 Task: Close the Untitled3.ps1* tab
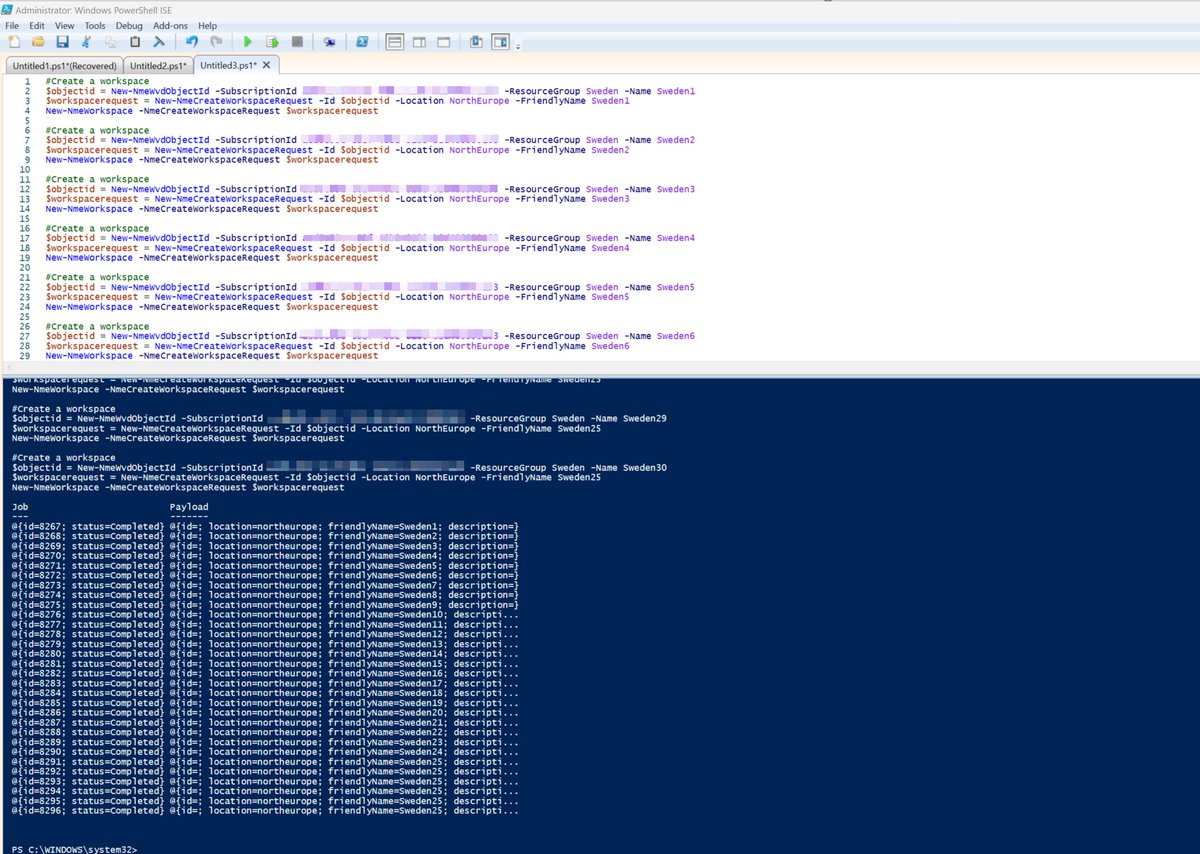[x=267, y=65]
